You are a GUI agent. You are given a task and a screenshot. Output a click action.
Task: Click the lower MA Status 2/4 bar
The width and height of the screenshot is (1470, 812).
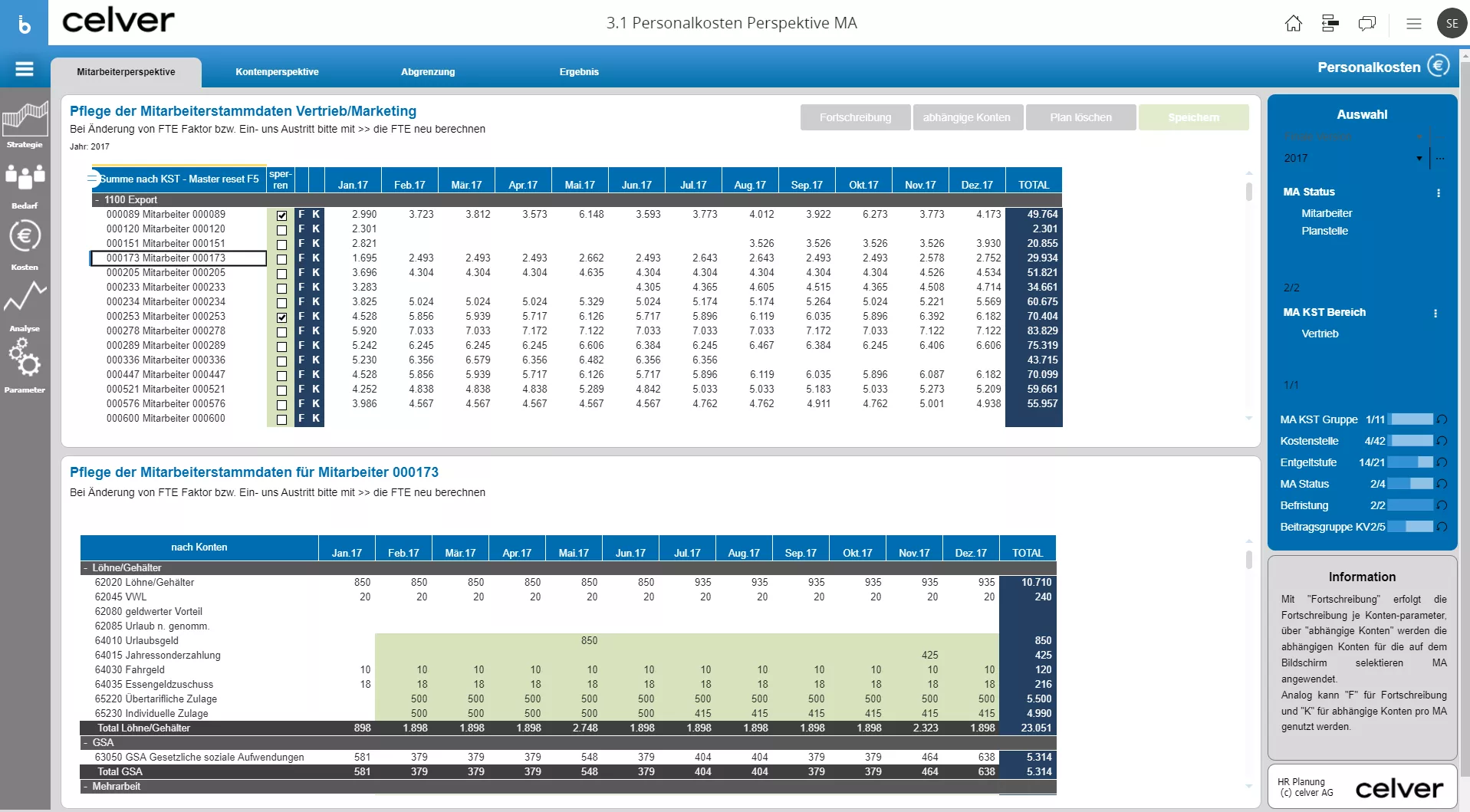pyautogui.click(x=1412, y=484)
